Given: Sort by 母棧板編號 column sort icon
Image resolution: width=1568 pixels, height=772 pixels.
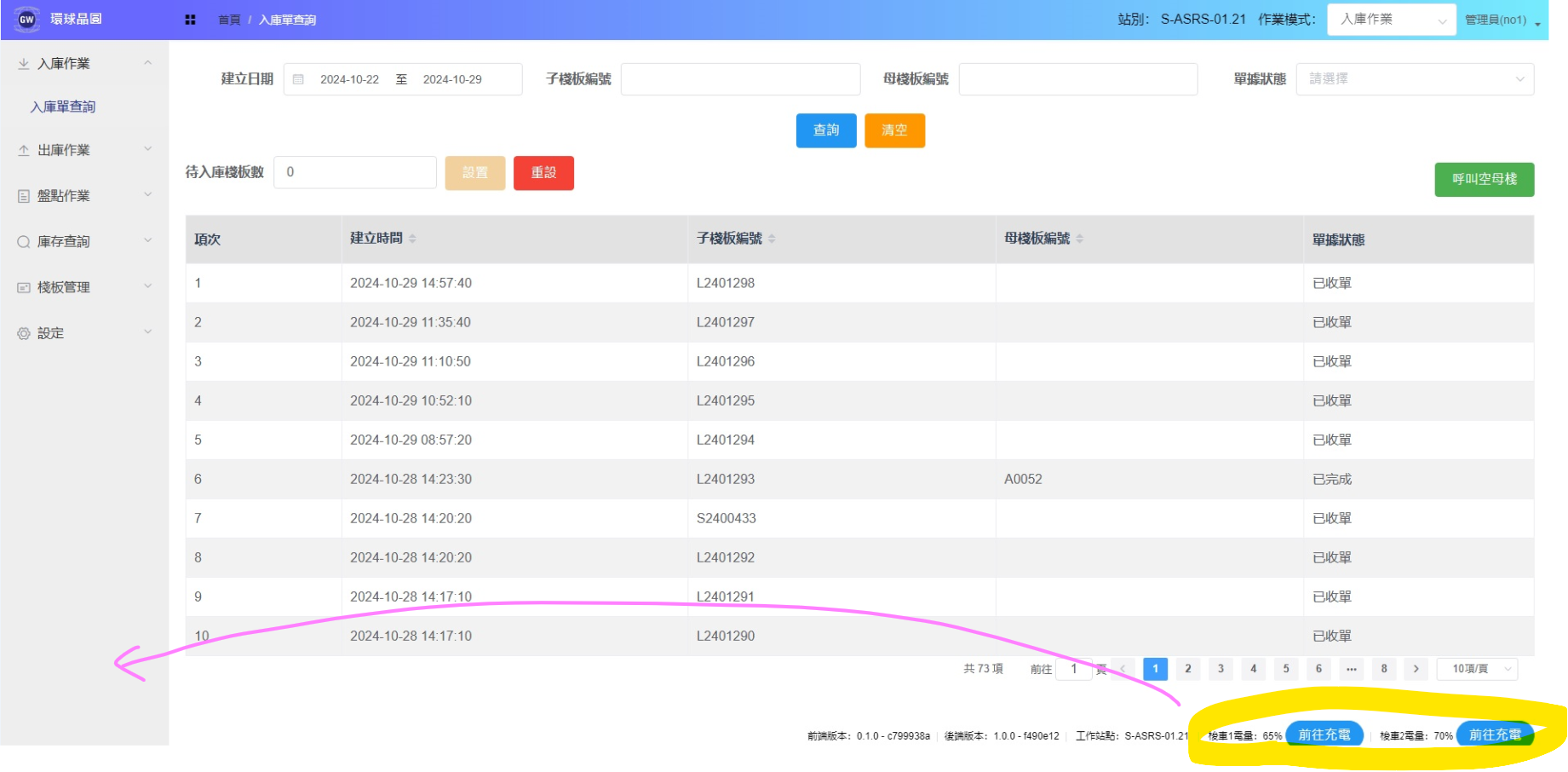Looking at the screenshot, I should pyautogui.click(x=1080, y=239).
